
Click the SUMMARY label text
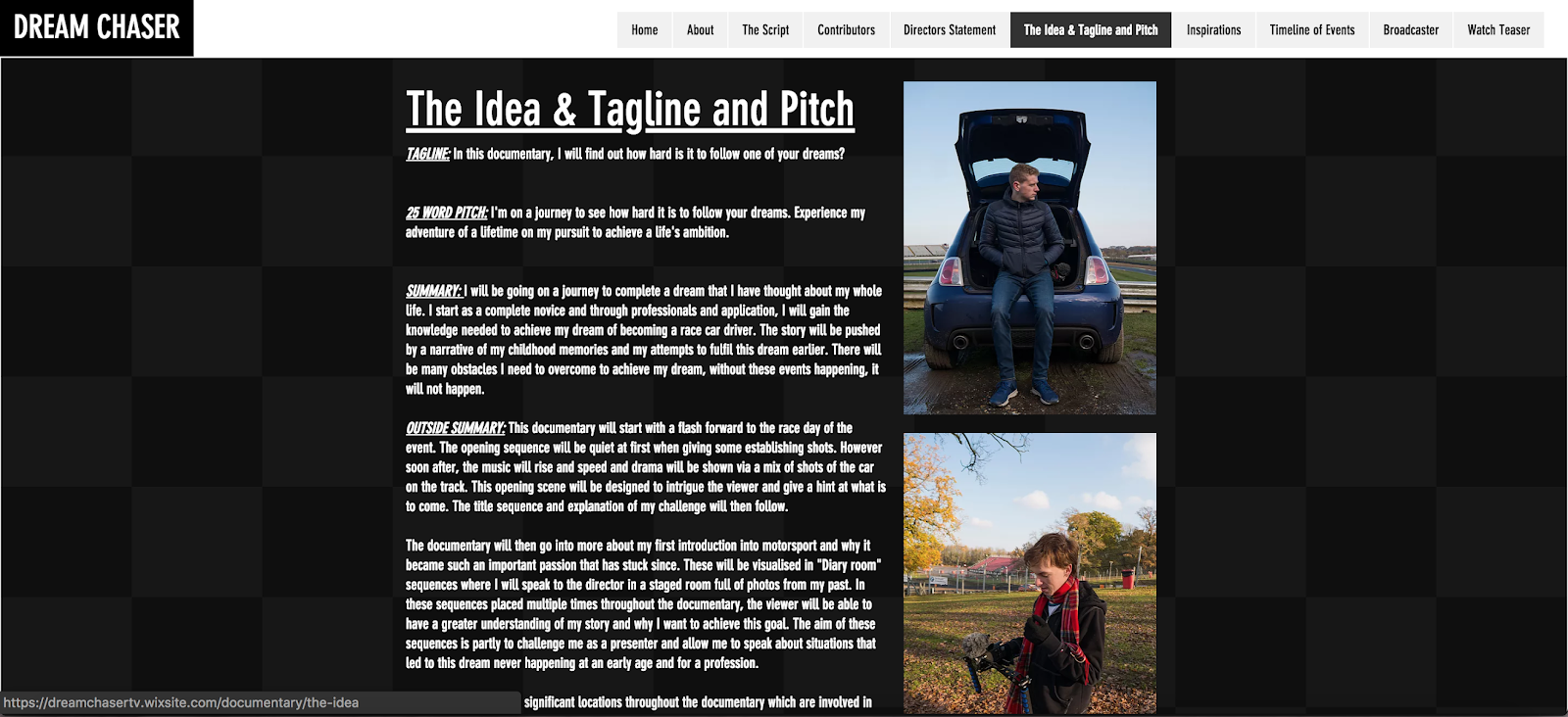pyautogui.click(x=433, y=291)
